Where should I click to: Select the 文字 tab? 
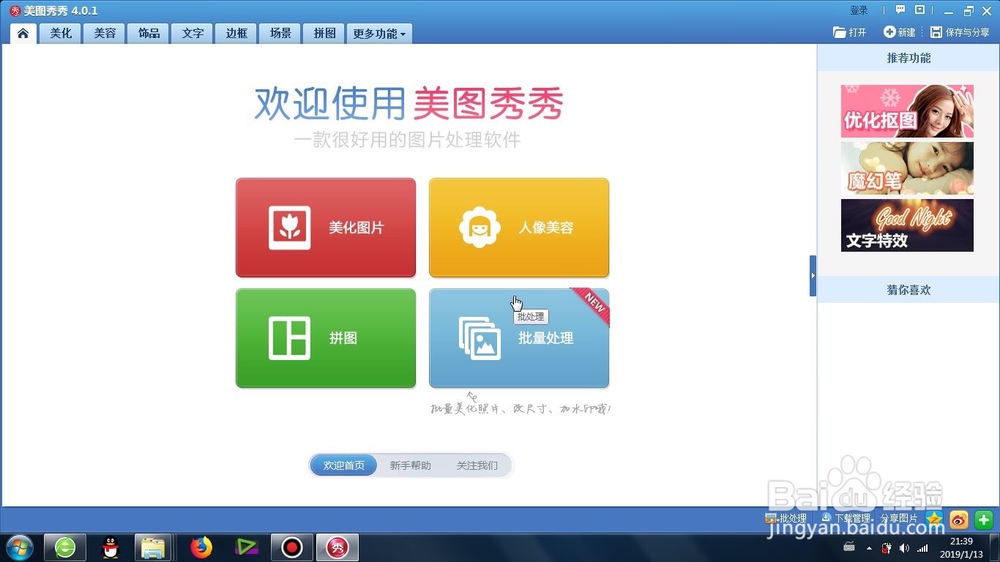point(192,33)
